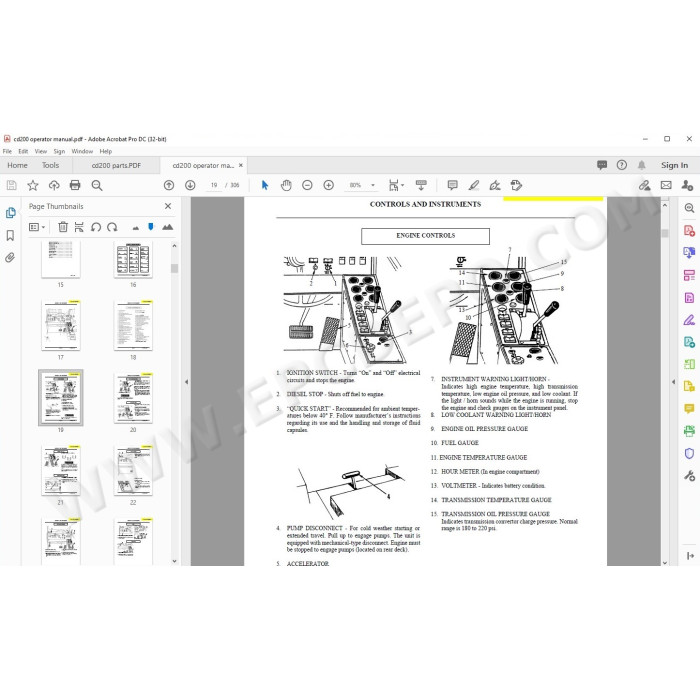Open the Attachments paperclip panel
The width and height of the screenshot is (700, 700).
pyautogui.click(x=10, y=258)
